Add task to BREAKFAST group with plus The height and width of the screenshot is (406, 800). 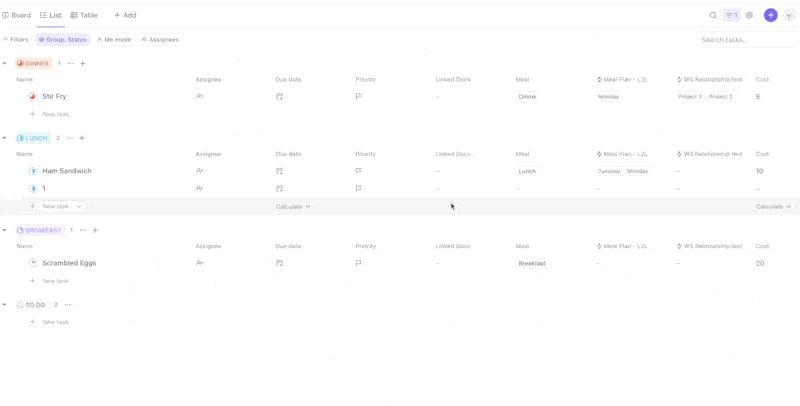(x=95, y=231)
